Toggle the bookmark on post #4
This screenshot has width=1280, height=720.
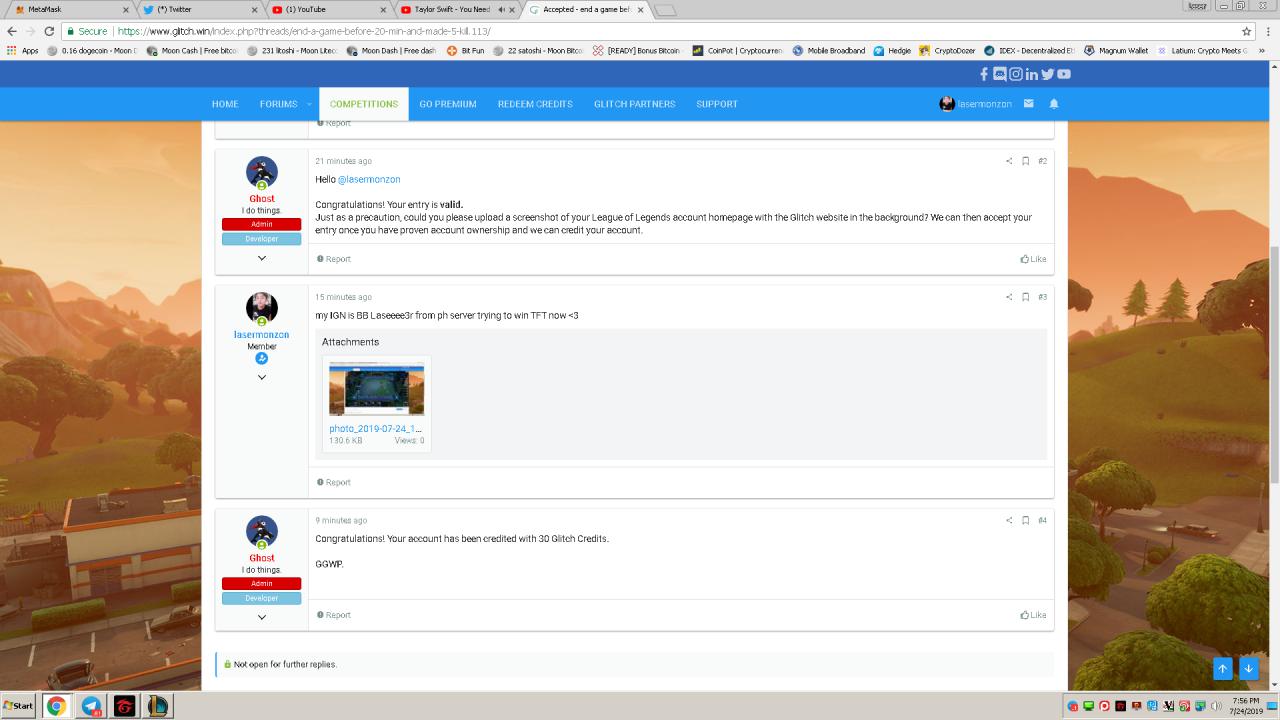[x=1025, y=521]
